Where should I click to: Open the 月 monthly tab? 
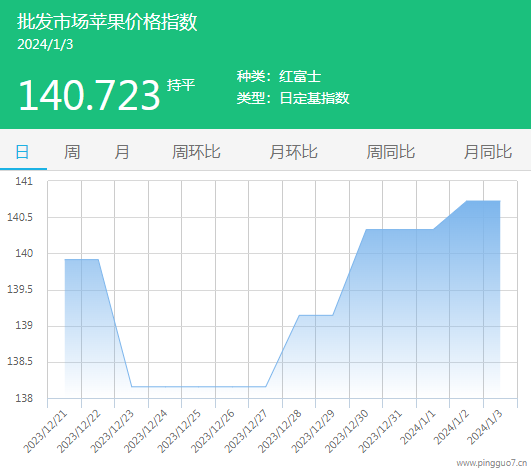(122, 152)
